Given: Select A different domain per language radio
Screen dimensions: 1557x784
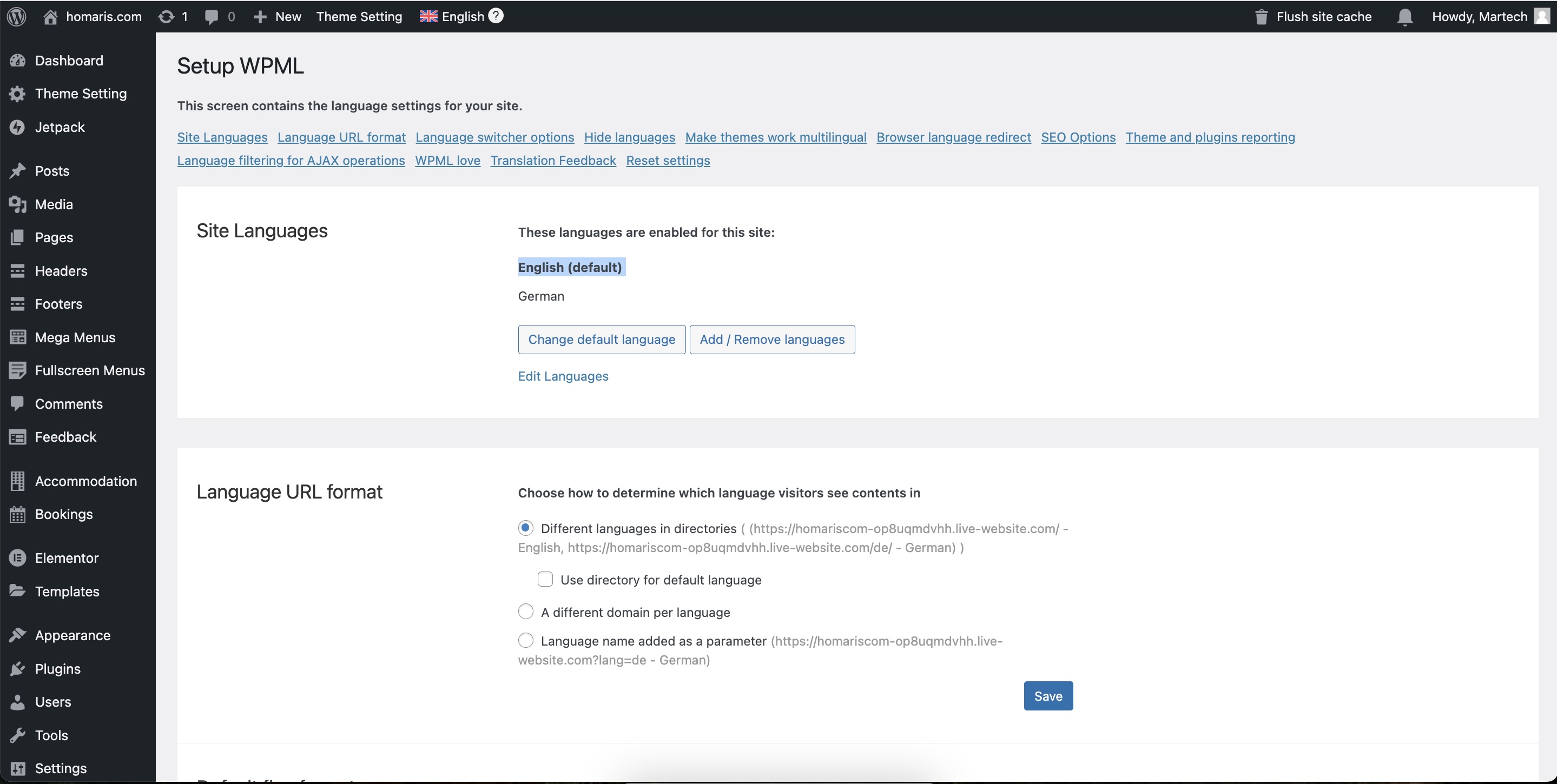Looking at the screenshot, I should pyautogui.click(x=526, y=612).
